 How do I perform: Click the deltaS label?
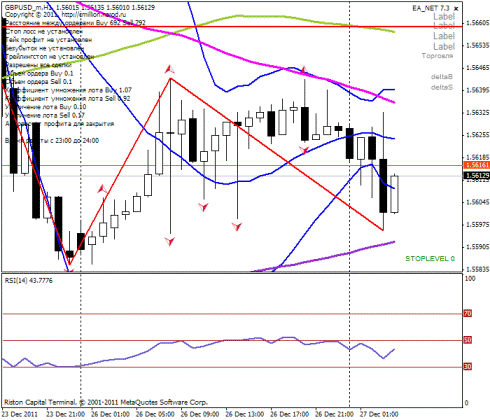442,87
